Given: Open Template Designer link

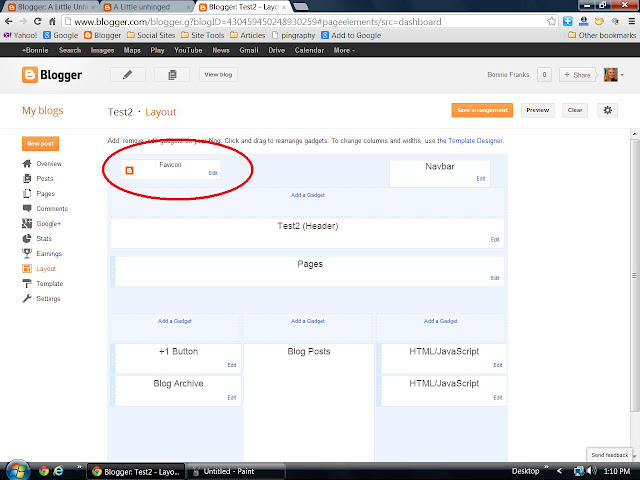Looking at the screenshot, I should (x=476, y=141).
